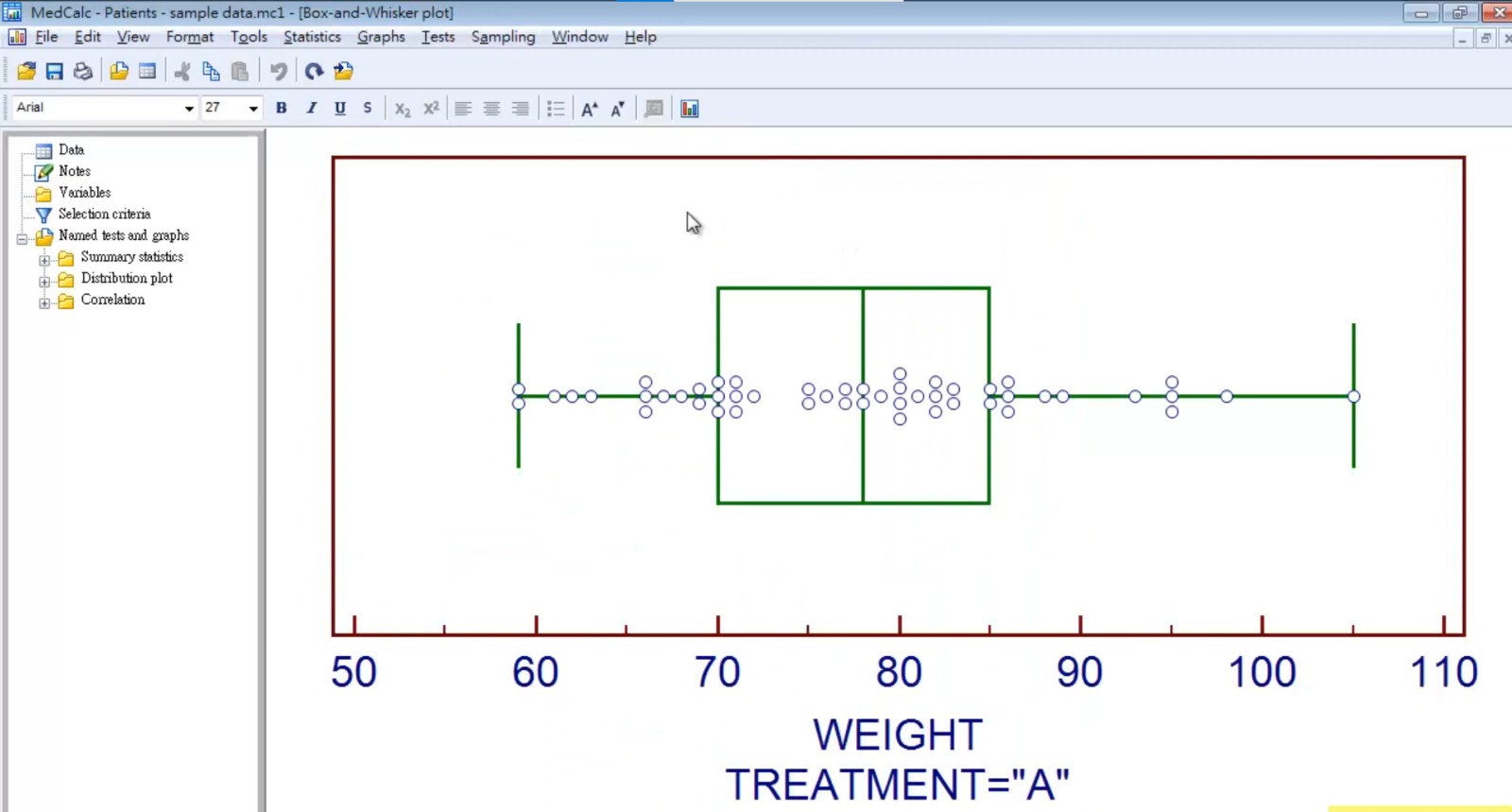The image size is (1512, 812).
Task: Click the Redo circular arrow icon
Action: click(x=314, y=71)
